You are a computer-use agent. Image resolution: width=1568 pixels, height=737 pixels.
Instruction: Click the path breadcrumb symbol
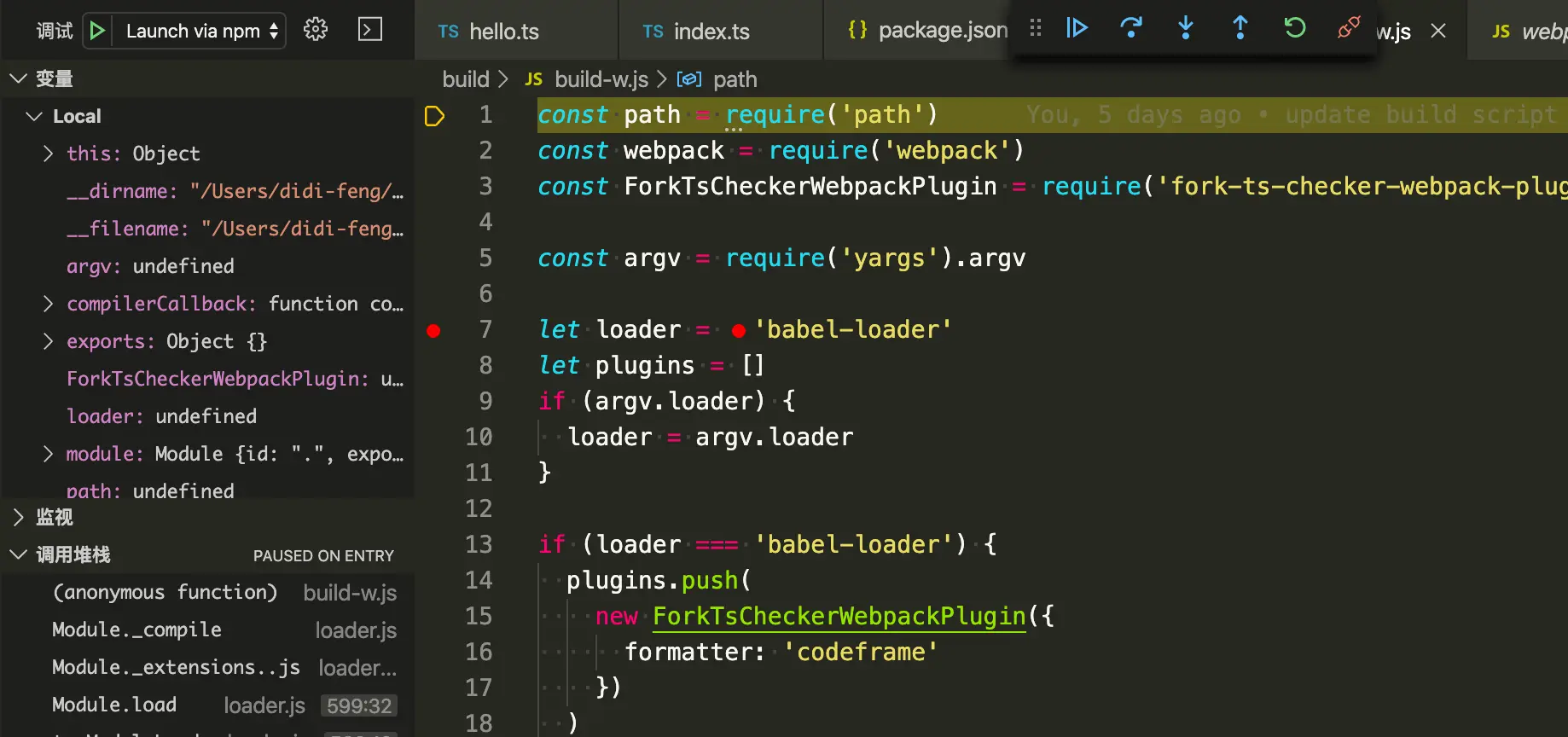735,79
